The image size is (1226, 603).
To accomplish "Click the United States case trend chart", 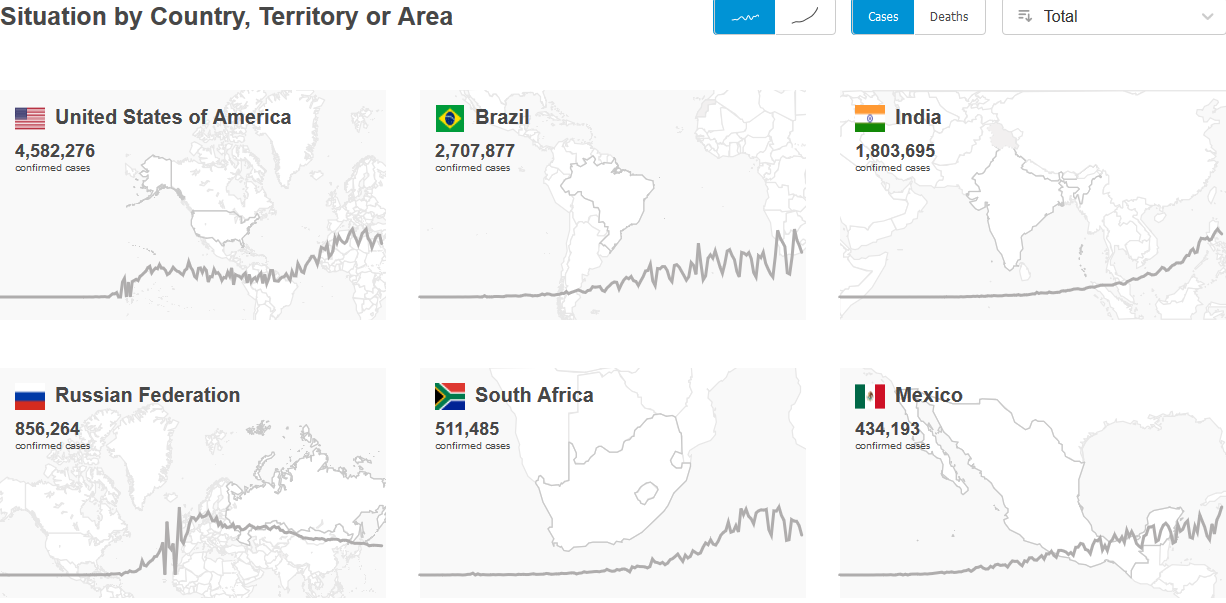I will click(x=192, y=264).
